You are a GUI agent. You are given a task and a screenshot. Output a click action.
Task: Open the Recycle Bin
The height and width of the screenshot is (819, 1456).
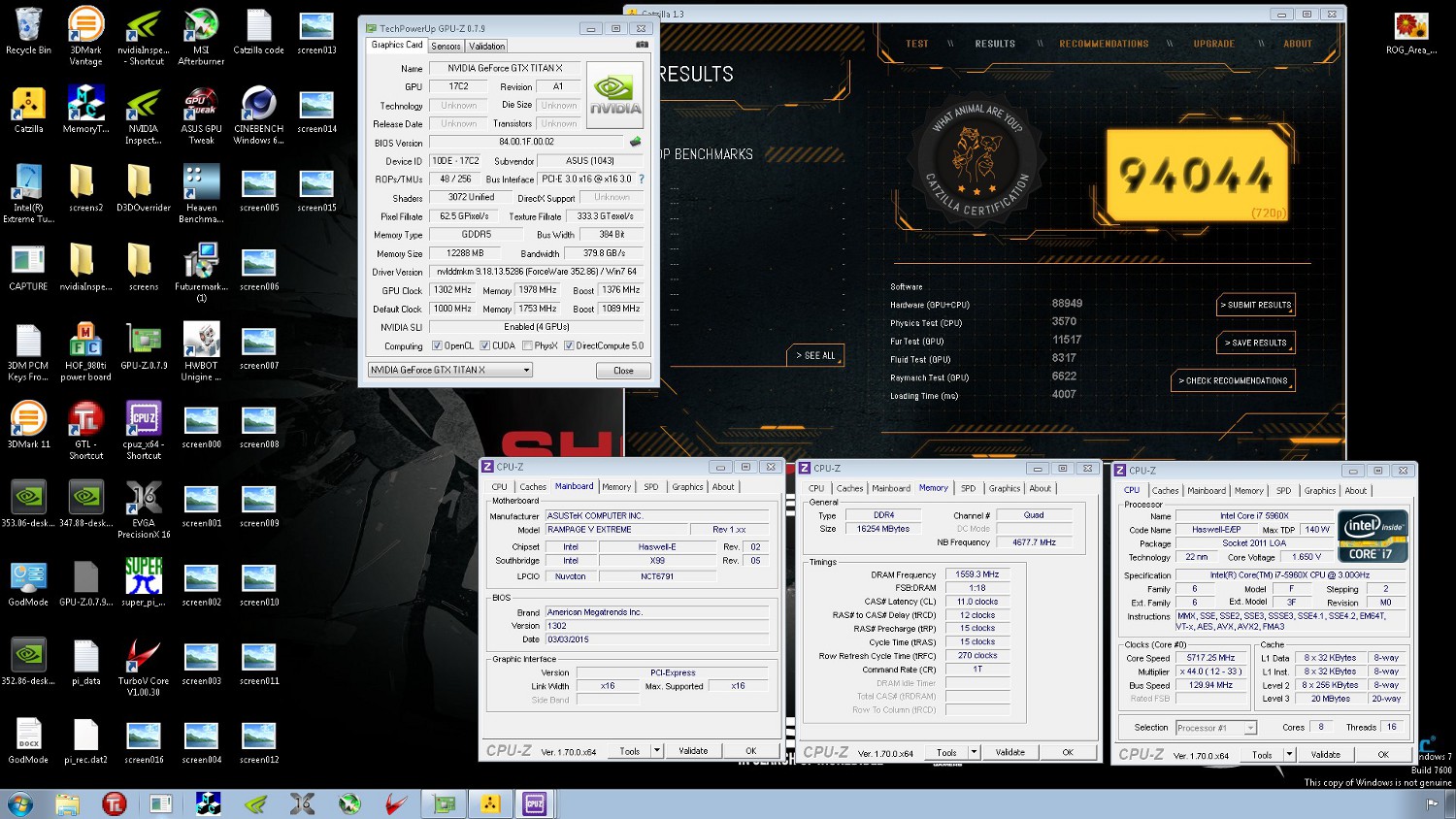click(28, 30)
